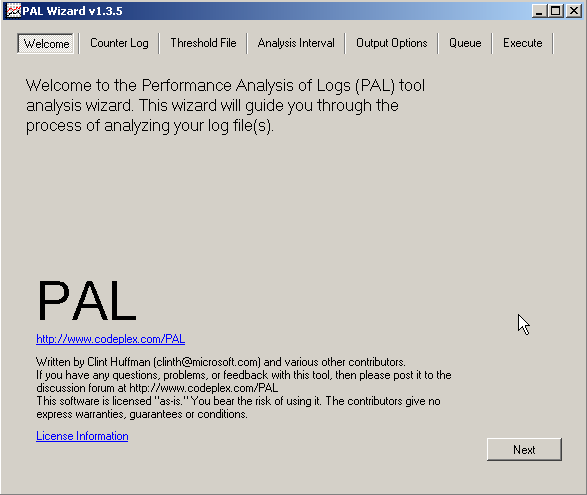Click the PAL Wizard title bar icon
Screen dimensions: 587x495
point(14,10)
